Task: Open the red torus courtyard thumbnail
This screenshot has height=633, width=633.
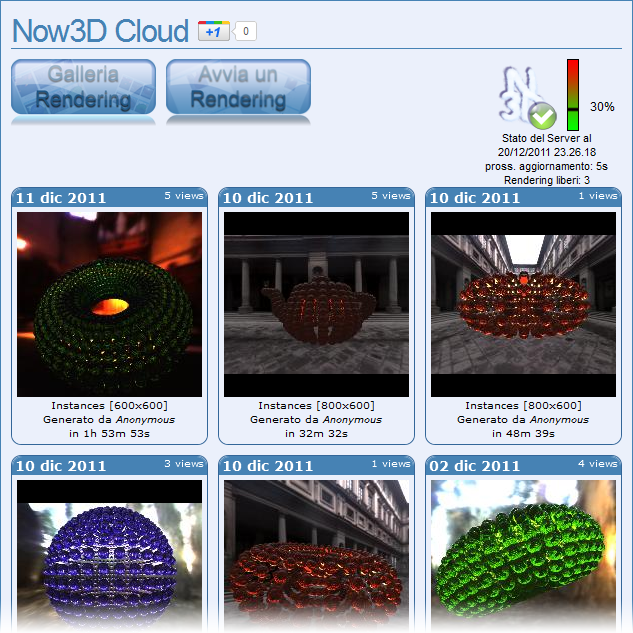Action: tap(316, 556)
